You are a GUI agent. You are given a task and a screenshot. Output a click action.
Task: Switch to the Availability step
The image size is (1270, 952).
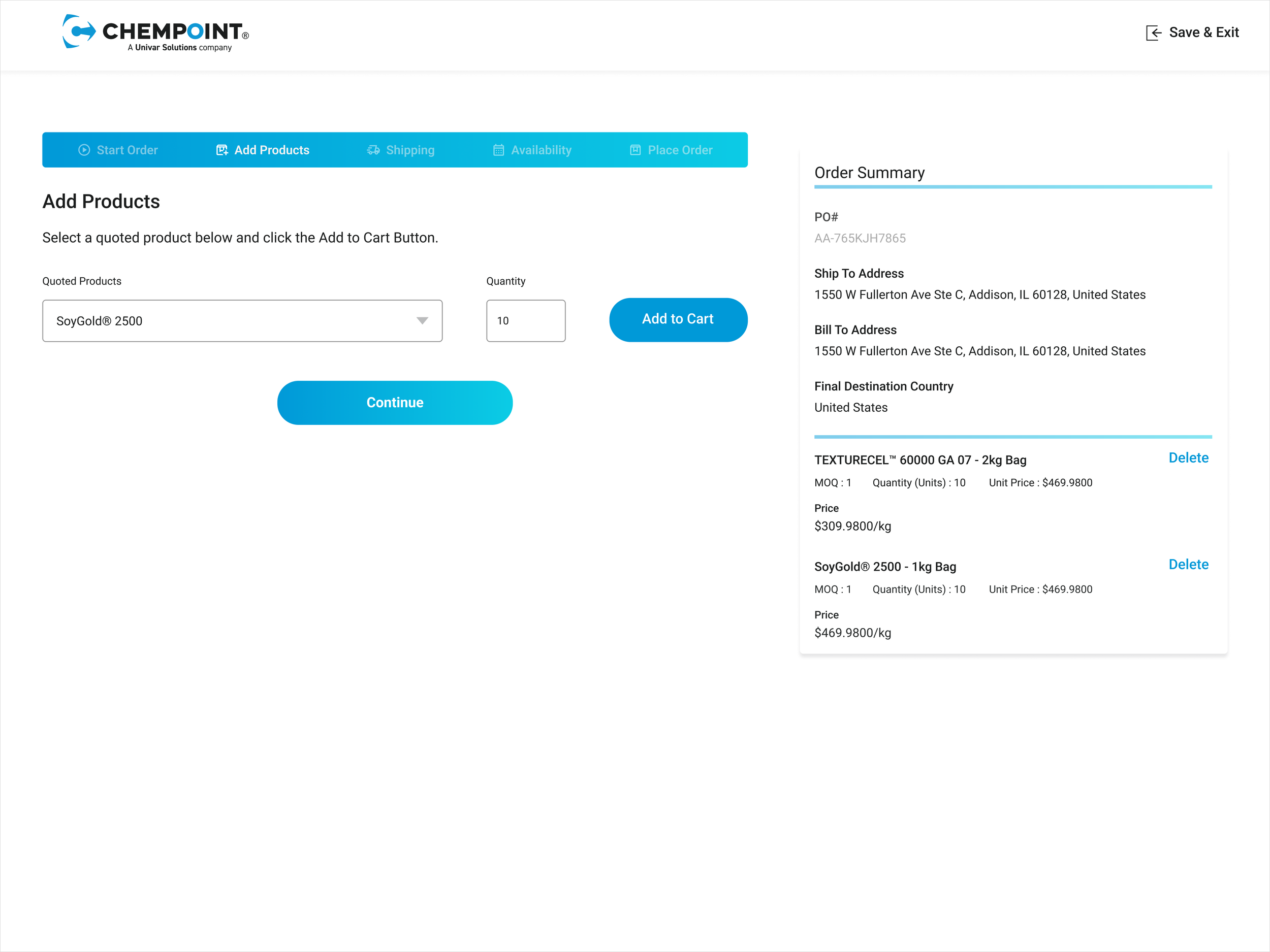pyautogui.click(x=532, y=150)
